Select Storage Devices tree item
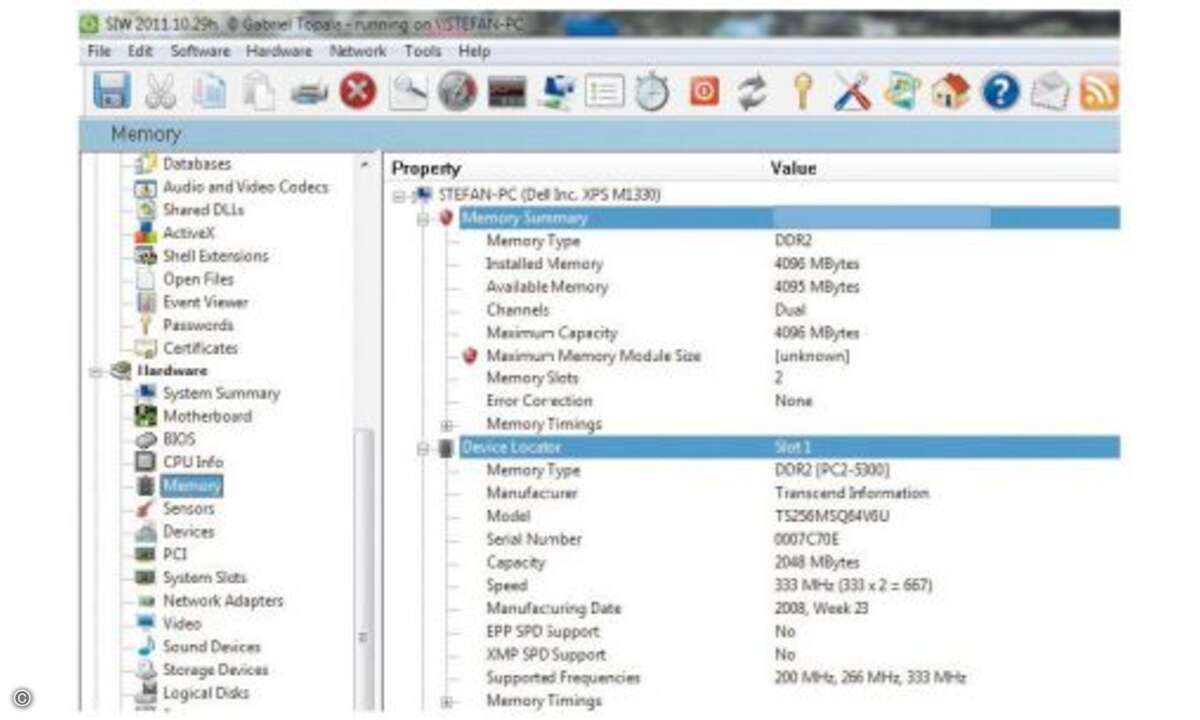The width and height of the screenshot is (1200, 720). (216, 670)
